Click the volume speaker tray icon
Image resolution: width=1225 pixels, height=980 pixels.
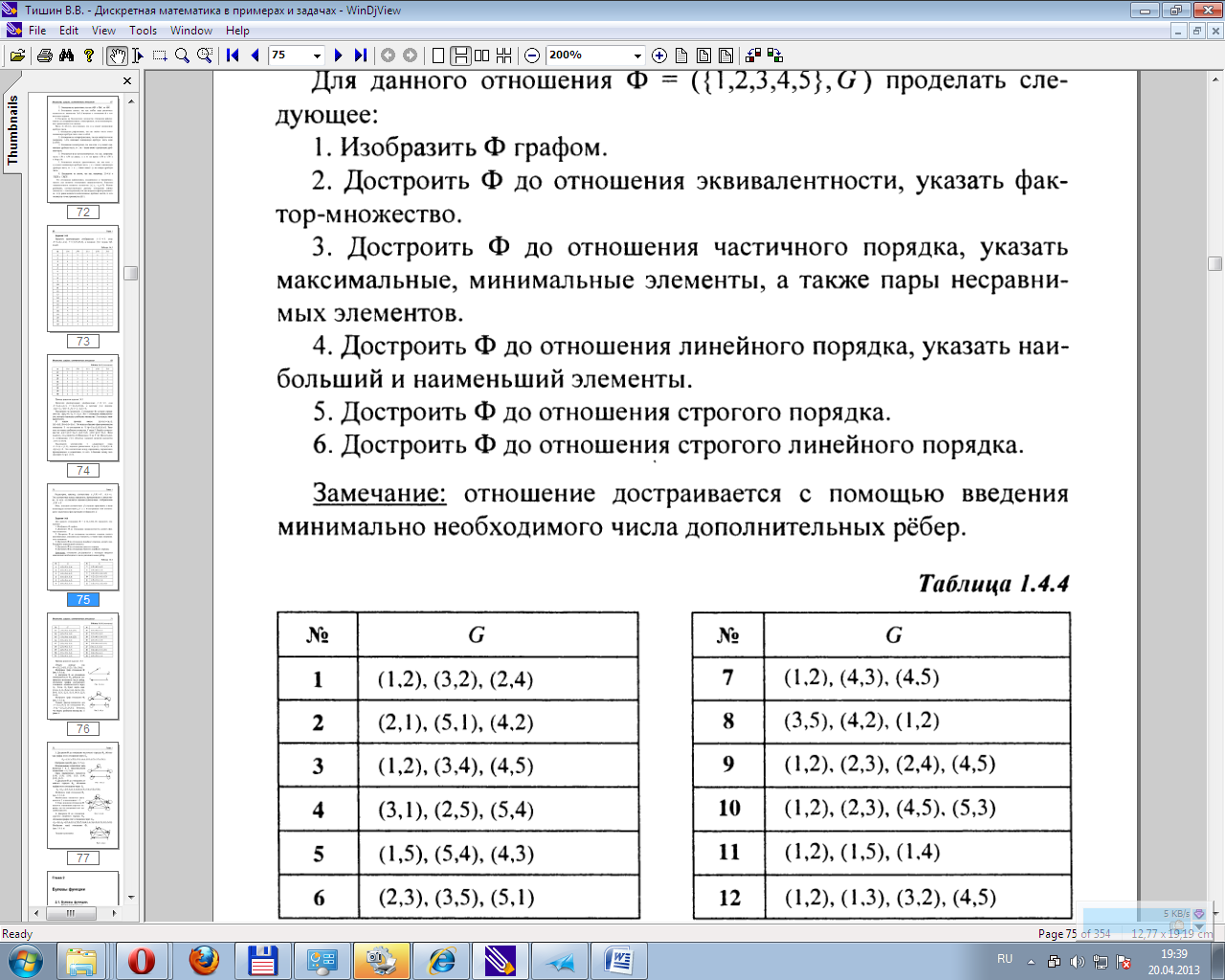click(x=1077, y=961)
